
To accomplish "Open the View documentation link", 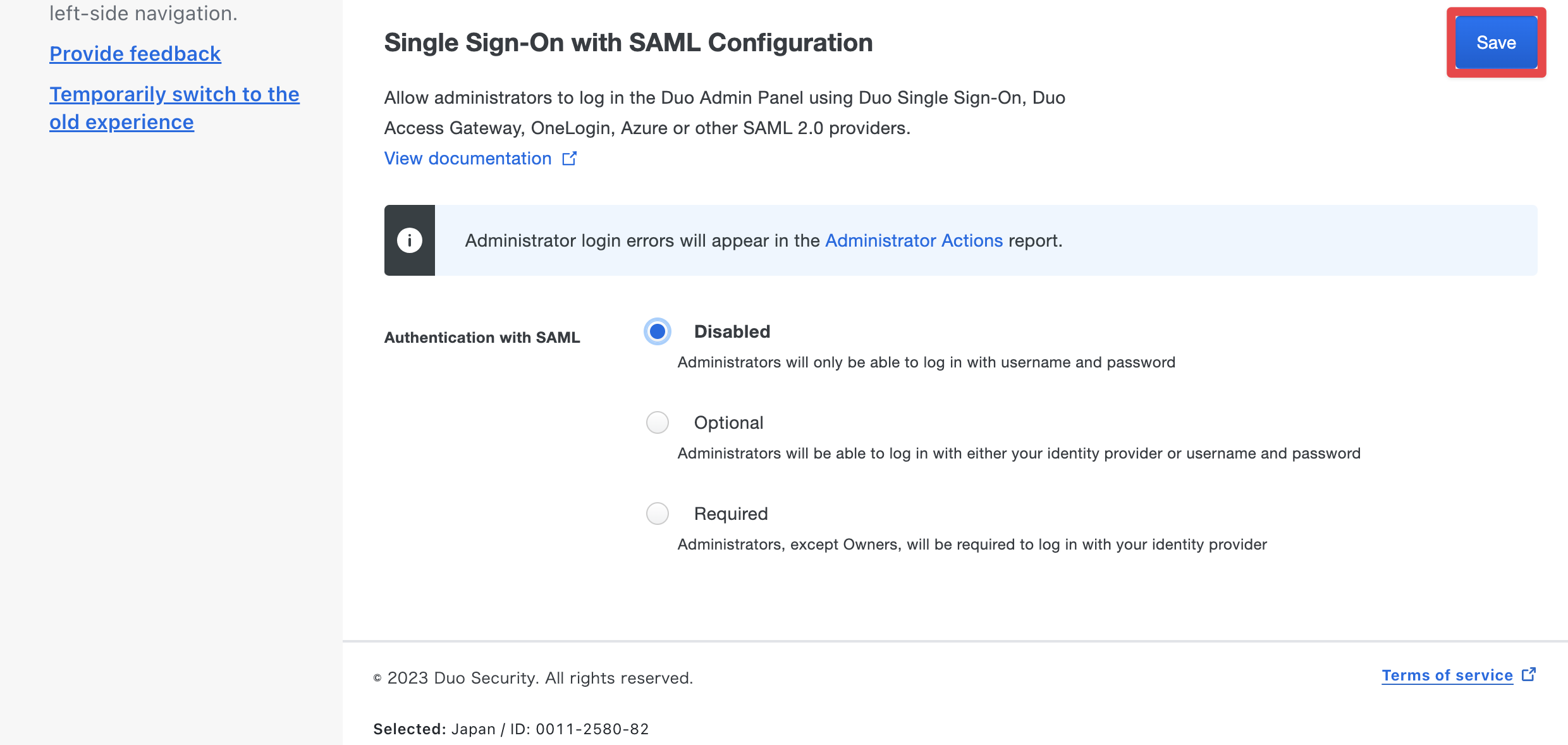I will 468,158.
